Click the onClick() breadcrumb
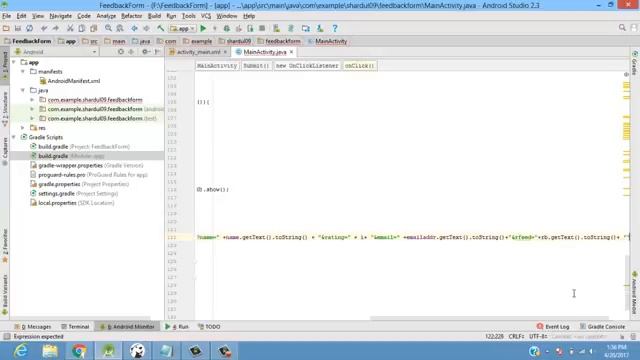 click(359, 65)
